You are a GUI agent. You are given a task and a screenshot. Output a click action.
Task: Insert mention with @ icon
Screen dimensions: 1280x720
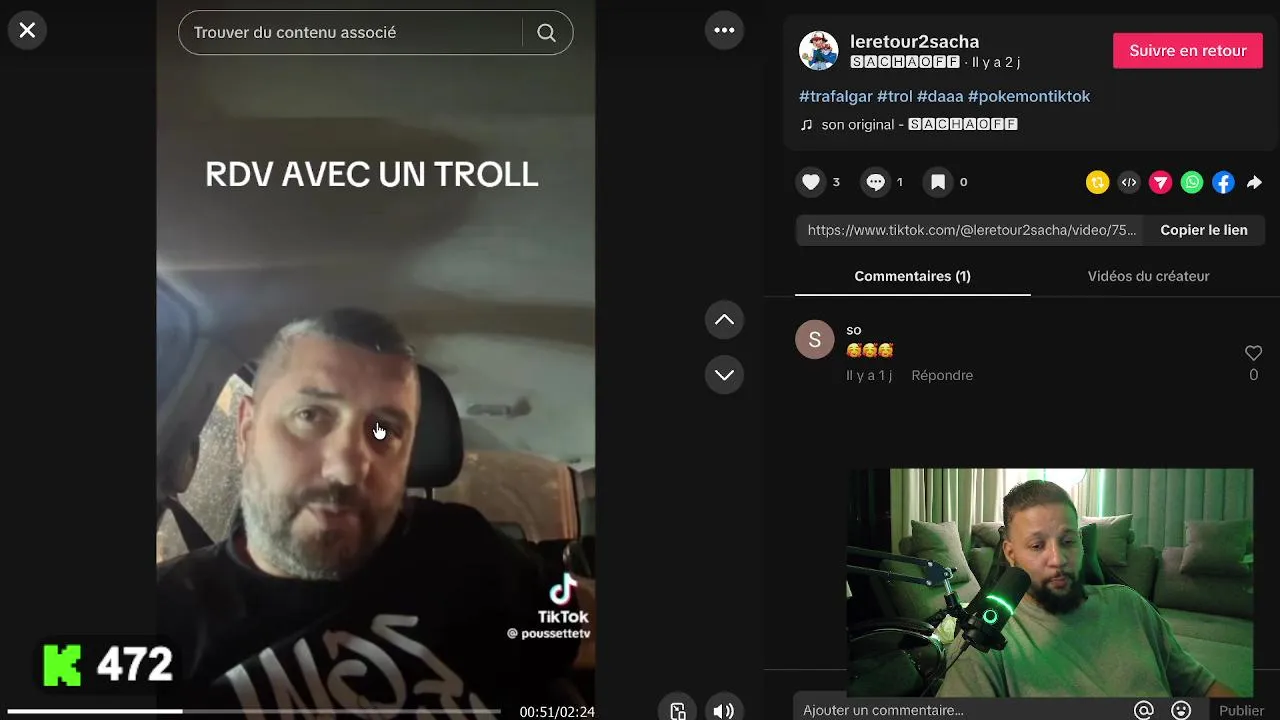click(x=1144, y=710)
